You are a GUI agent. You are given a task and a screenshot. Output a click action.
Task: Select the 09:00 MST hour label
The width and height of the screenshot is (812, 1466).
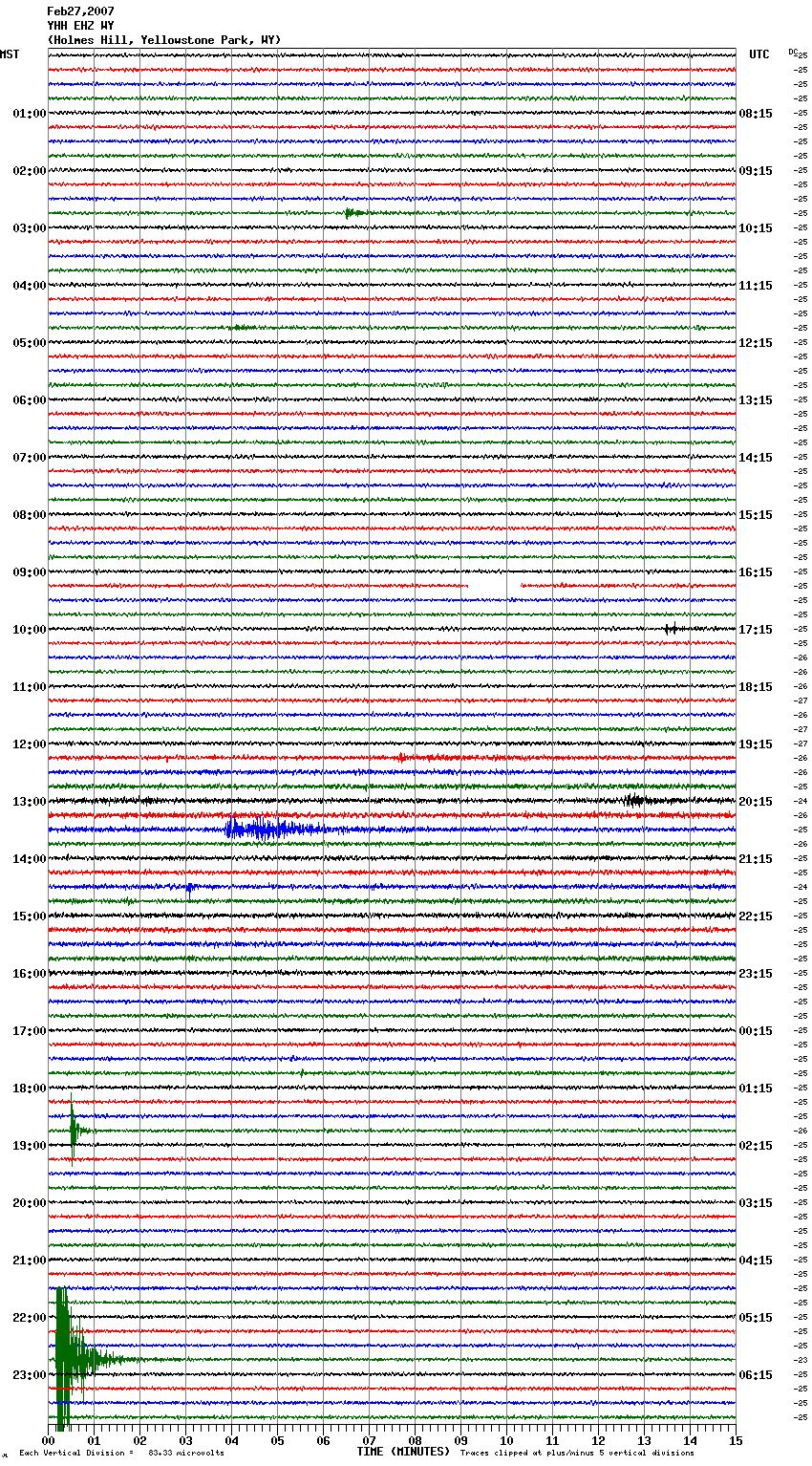[30, 572]
